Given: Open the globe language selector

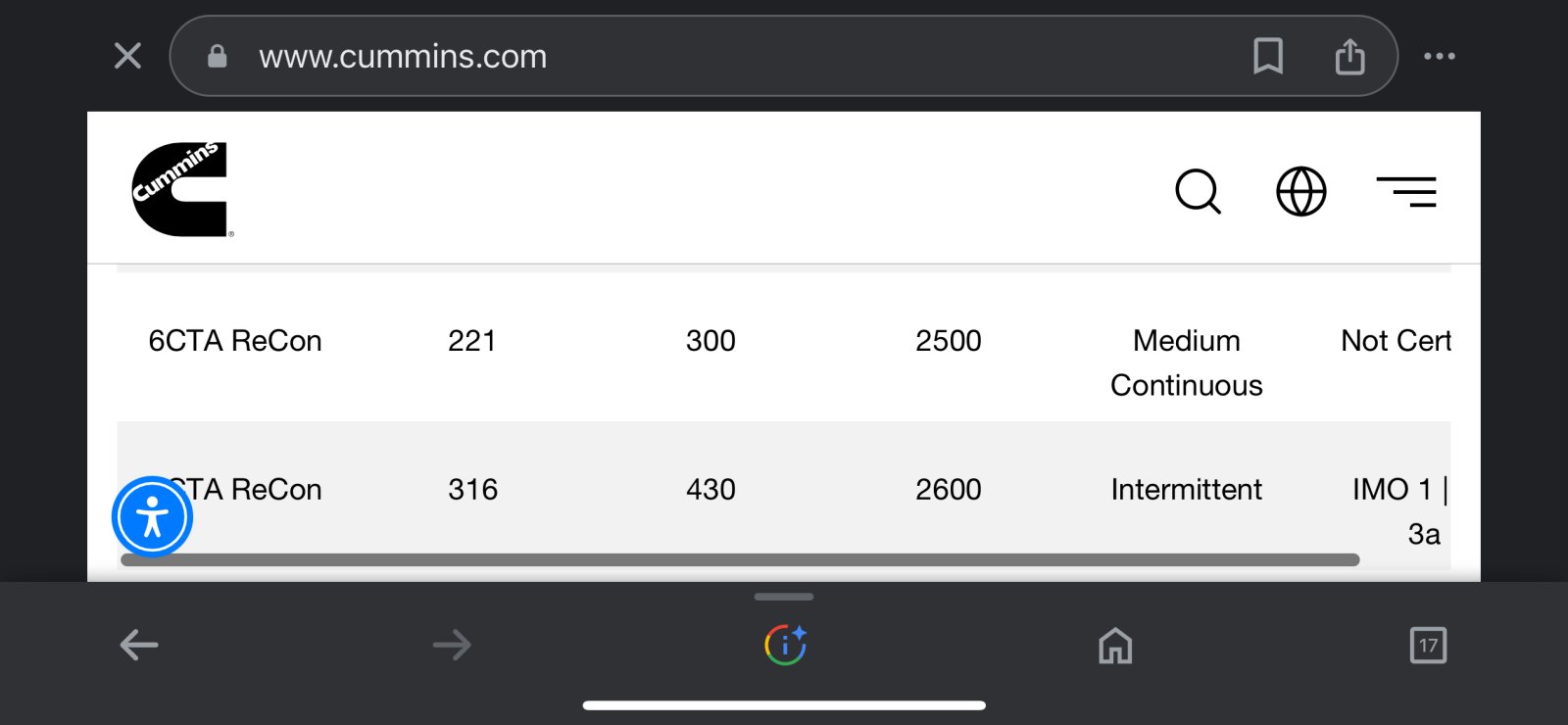Looking at the screenshot, I should point(1300,191).
